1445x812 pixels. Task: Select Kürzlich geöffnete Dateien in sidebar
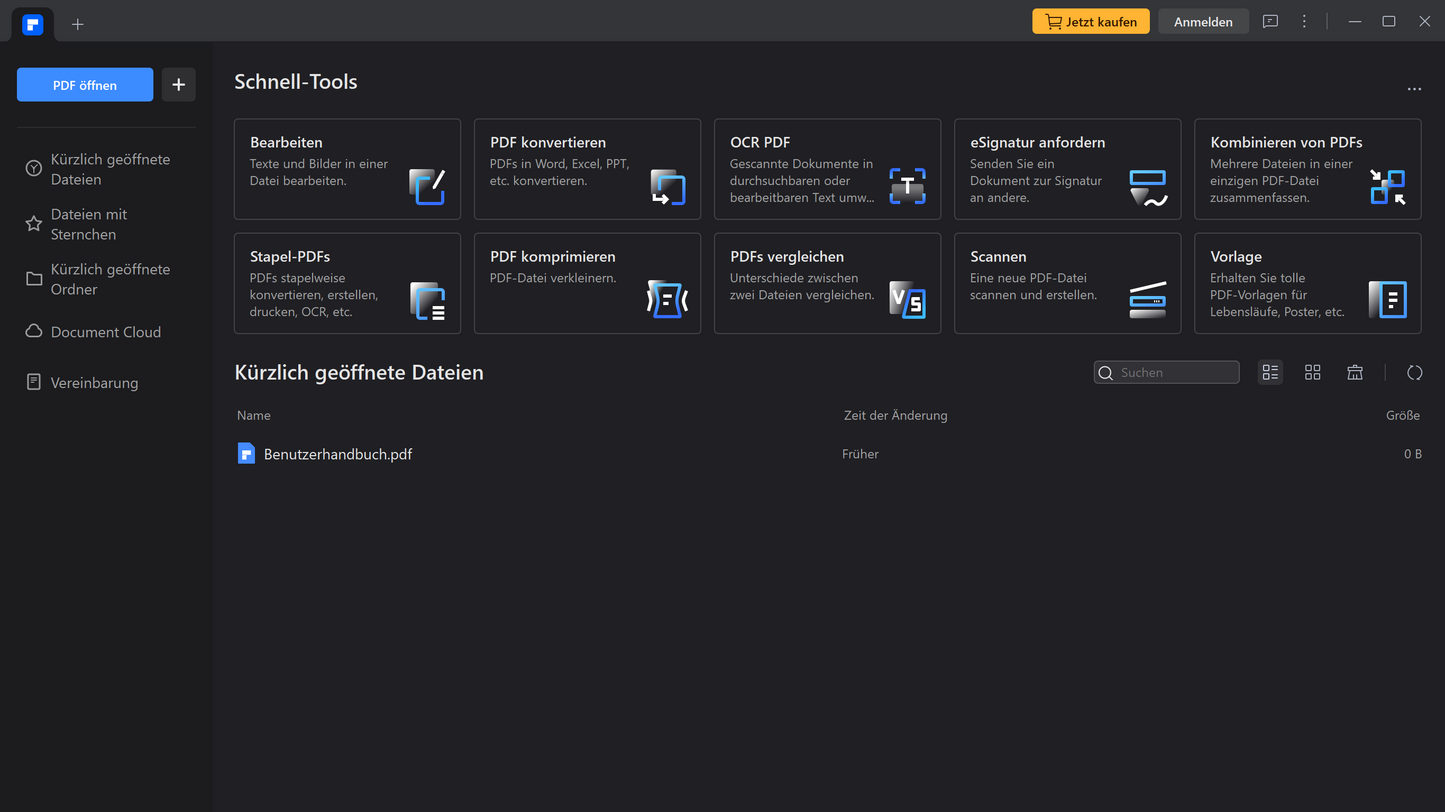coord(109,169)
